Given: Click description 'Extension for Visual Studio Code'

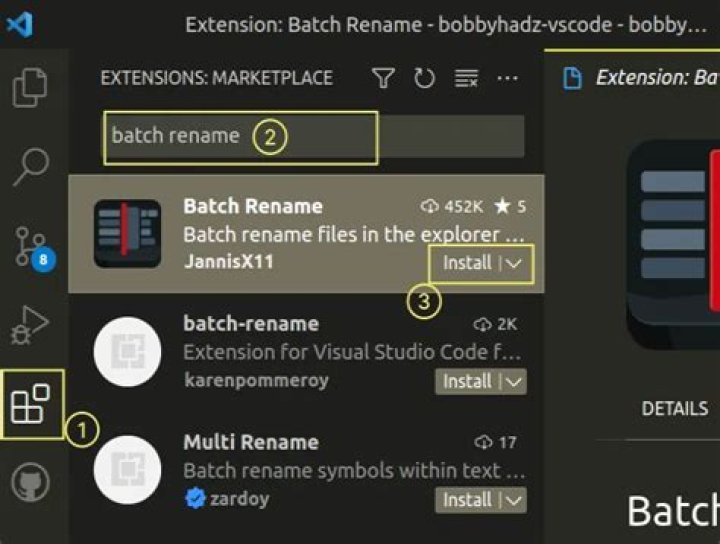Looking at the screenshot, I should (352, 352).
